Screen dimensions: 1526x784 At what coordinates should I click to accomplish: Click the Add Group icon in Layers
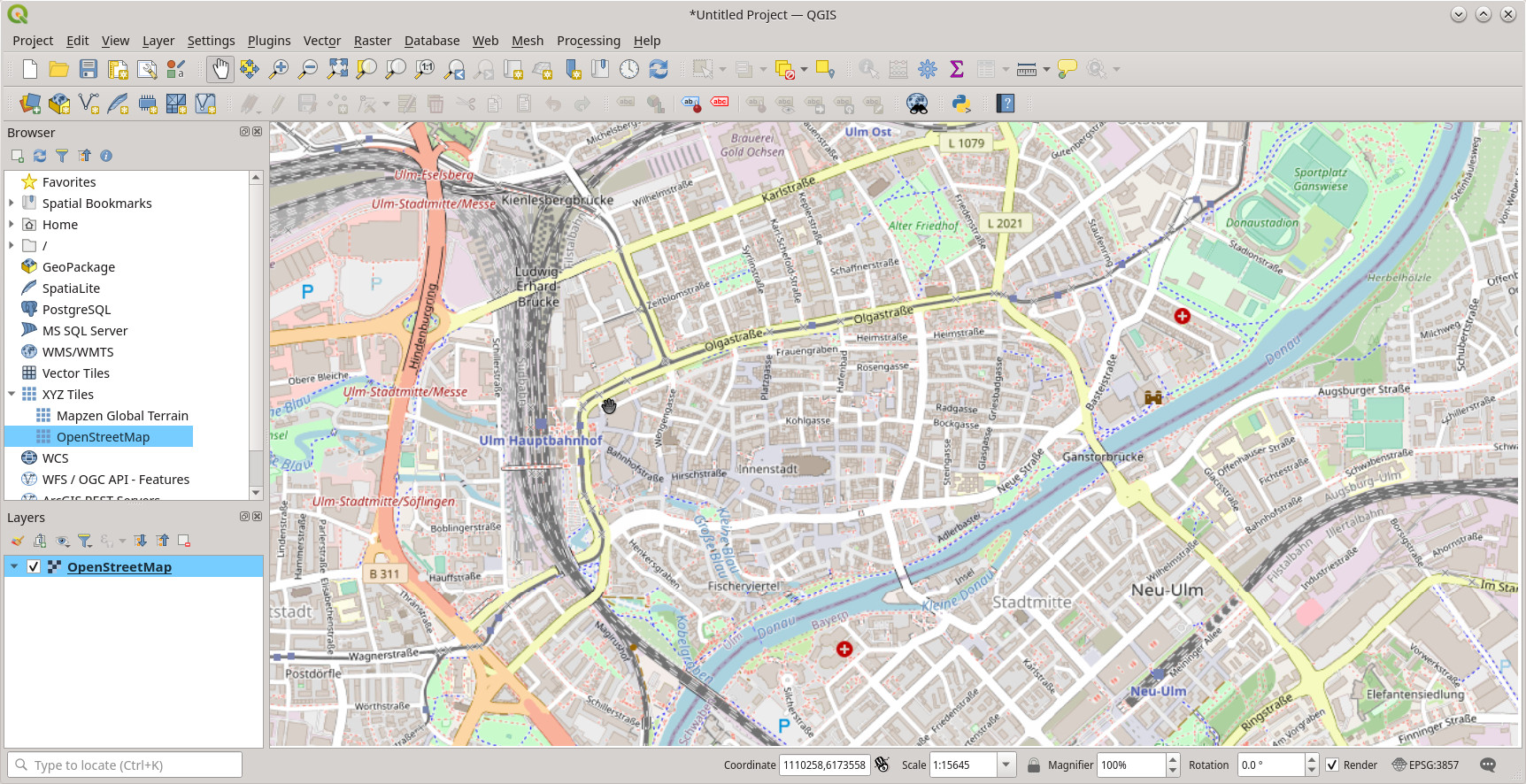point(40,541)
